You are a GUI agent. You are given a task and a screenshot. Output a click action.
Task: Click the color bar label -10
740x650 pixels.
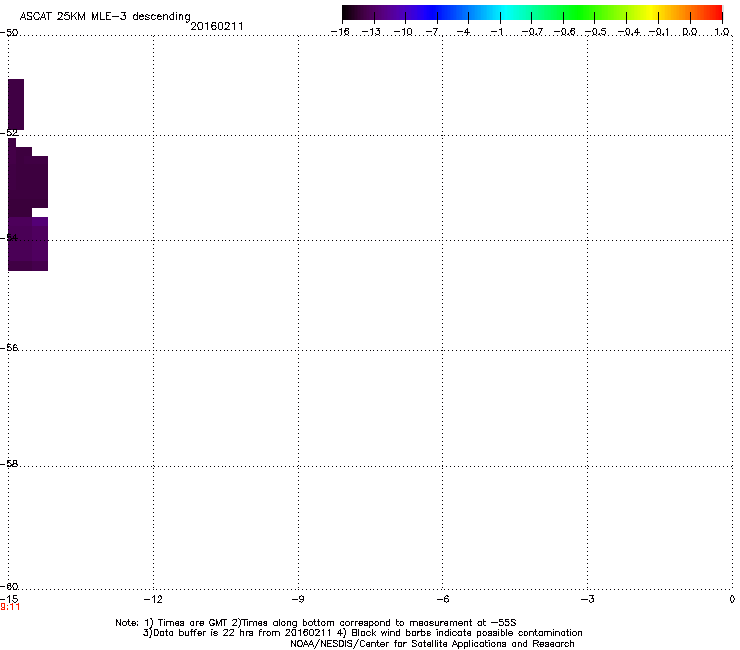(403, 32)
